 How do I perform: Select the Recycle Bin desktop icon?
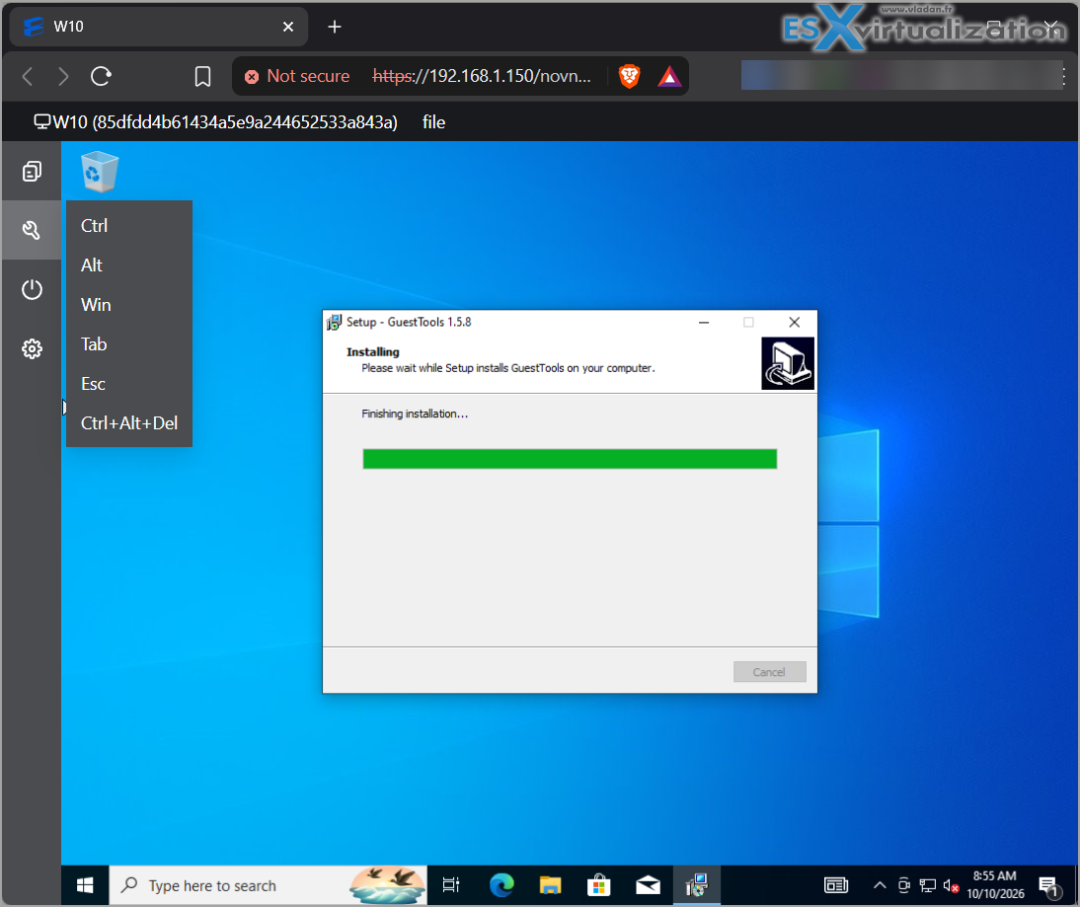100,171
